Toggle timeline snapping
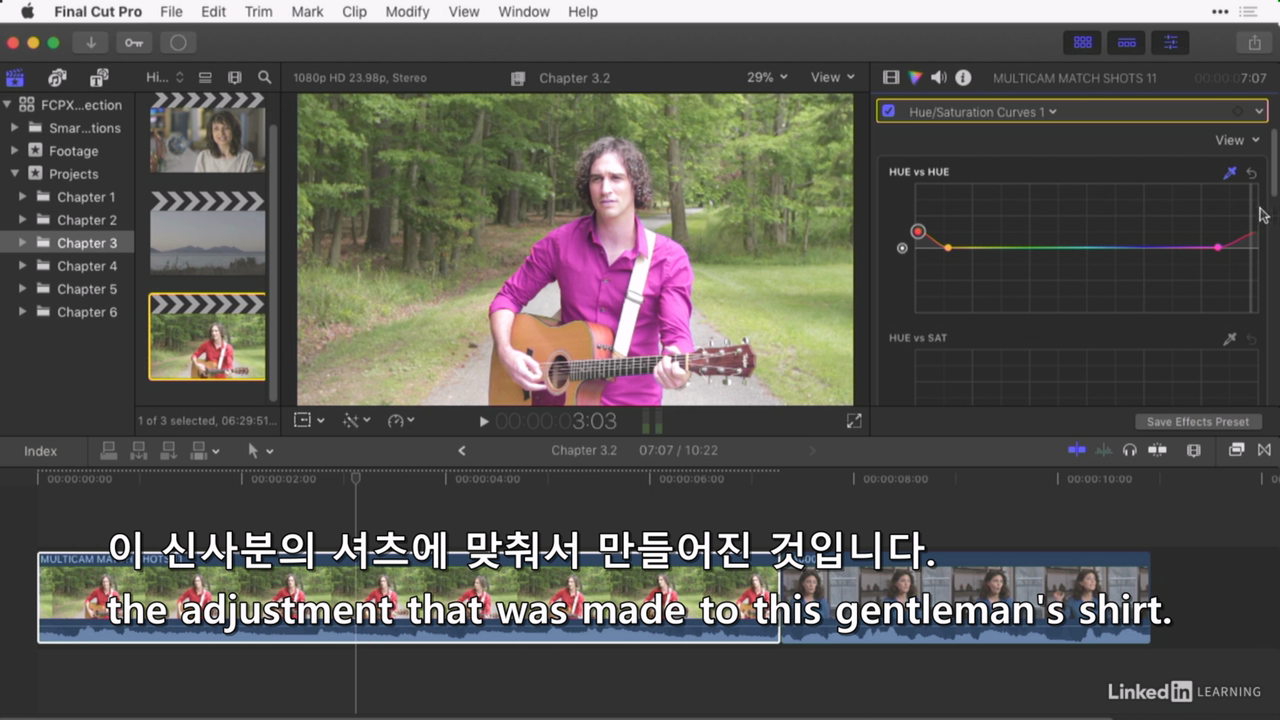The width and height of the screenshot is (1280, 720). 1157,450
